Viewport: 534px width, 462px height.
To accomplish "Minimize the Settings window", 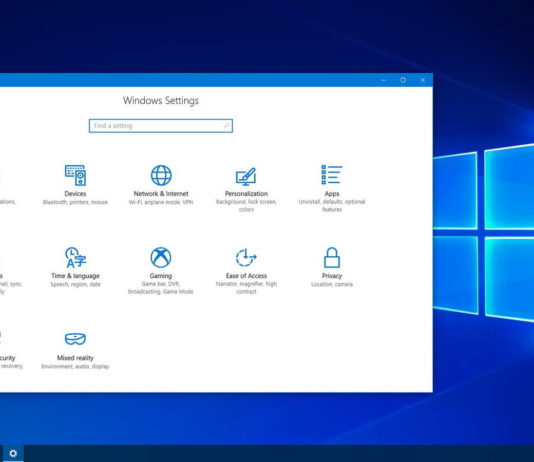I will 383,80.
